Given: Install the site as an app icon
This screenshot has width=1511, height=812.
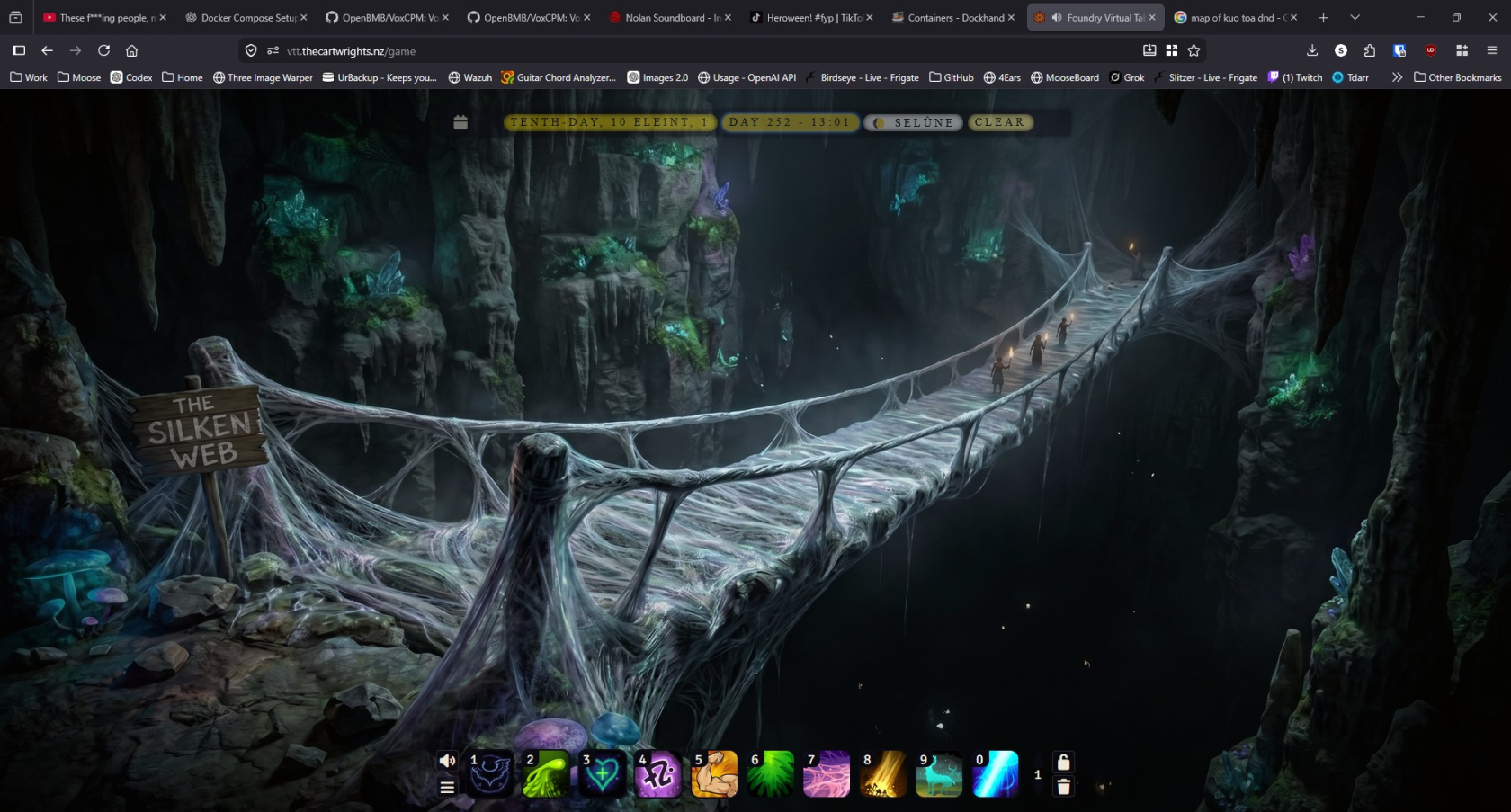Looking at the screenshot, I should (x=1149, y=50).
